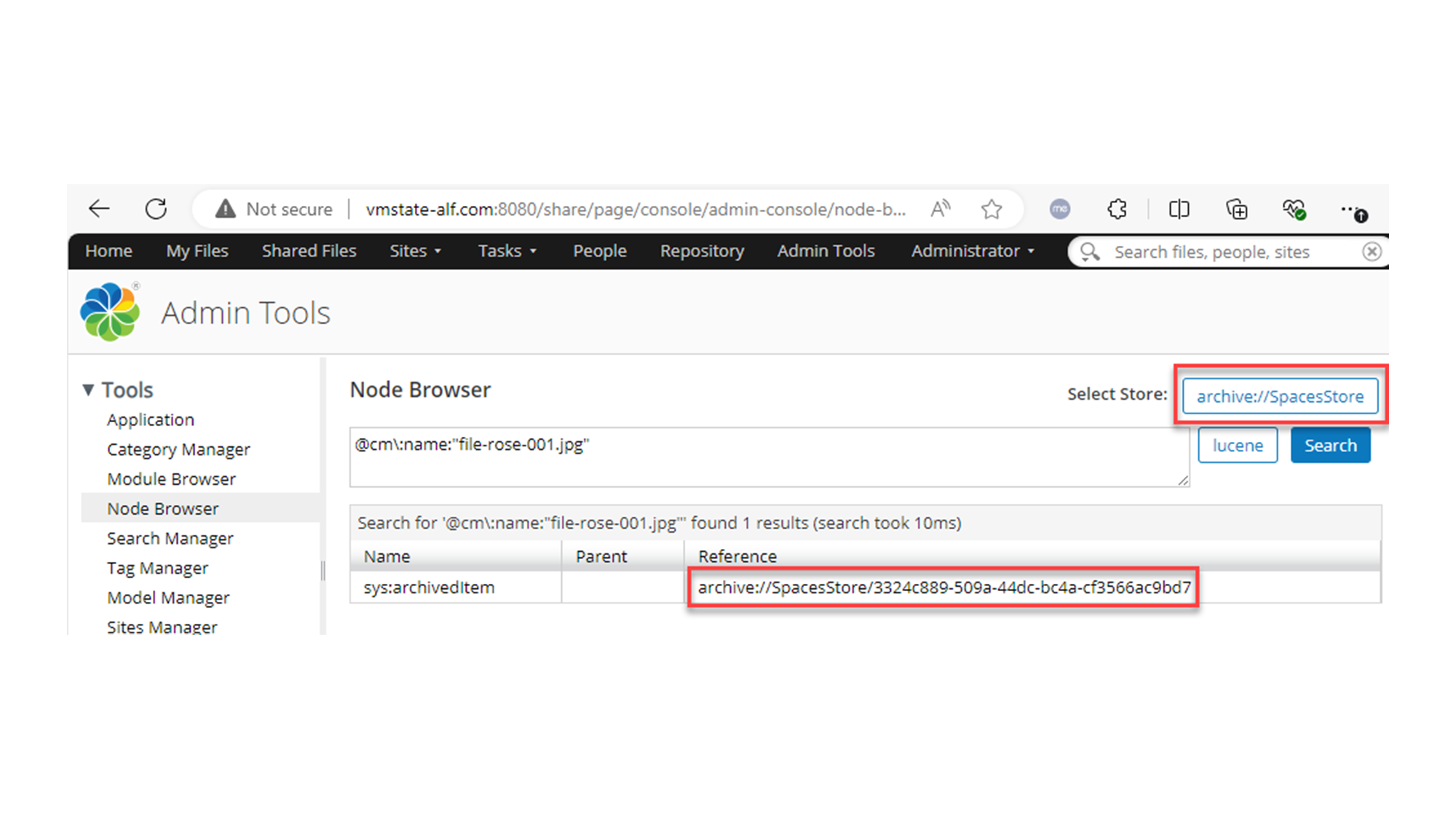This screenshot has height=819, width=1456.
Task: Open the browser extensions puzzle icon
Action: click(1117, 210)
